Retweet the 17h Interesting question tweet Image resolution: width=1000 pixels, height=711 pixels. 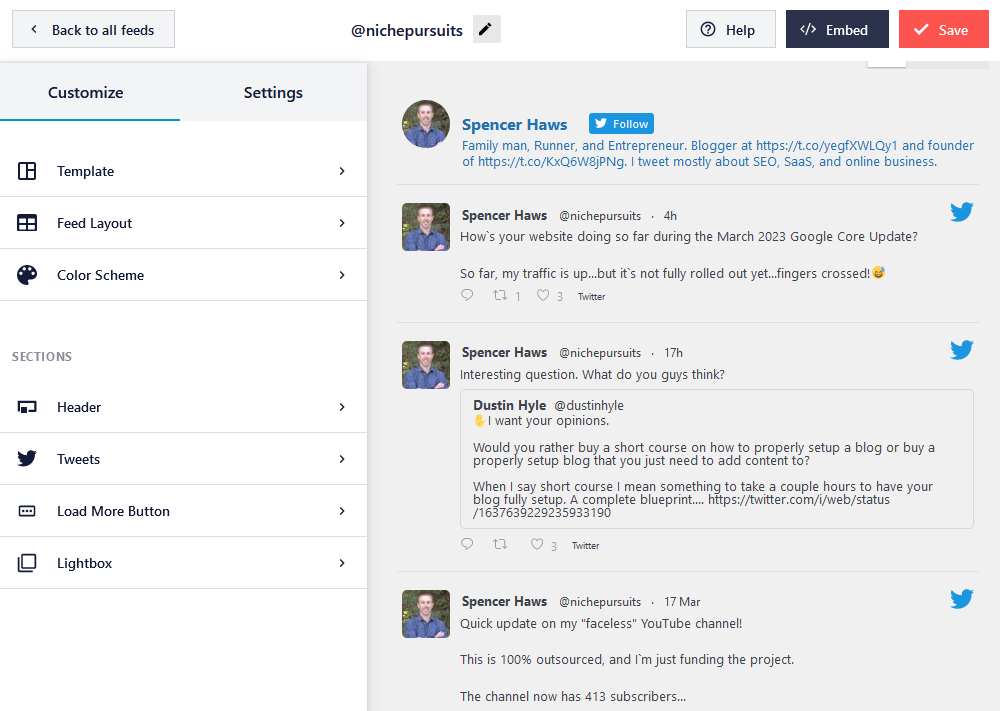(x=500, y=544)
